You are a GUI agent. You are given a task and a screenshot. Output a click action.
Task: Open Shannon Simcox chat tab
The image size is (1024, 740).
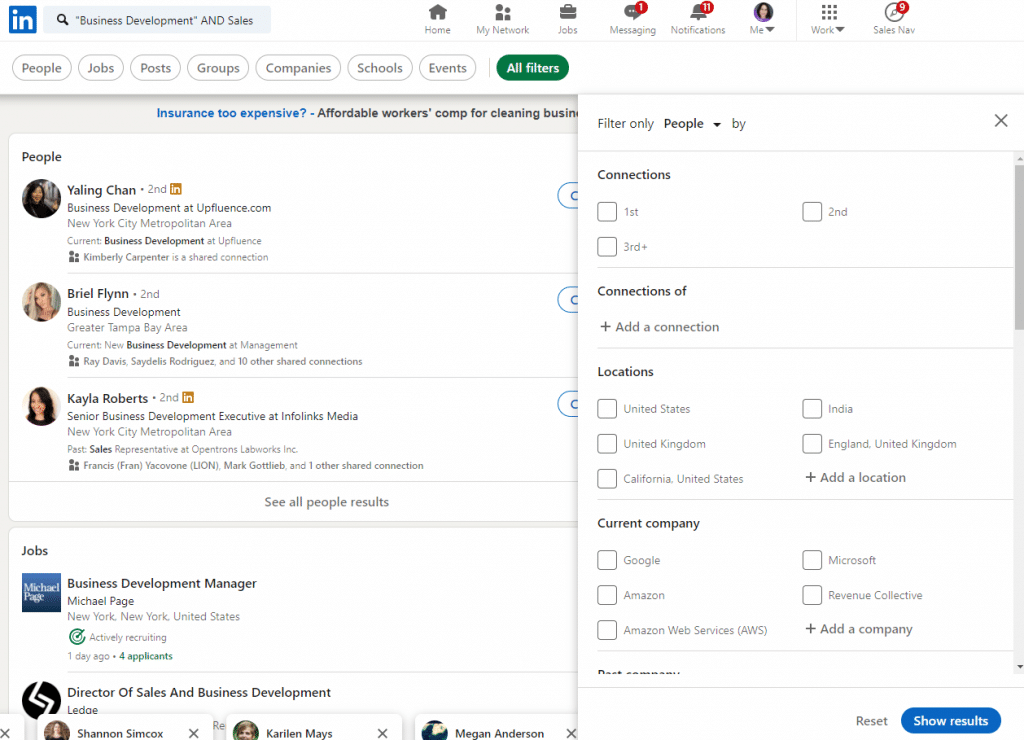click(120, 733)
